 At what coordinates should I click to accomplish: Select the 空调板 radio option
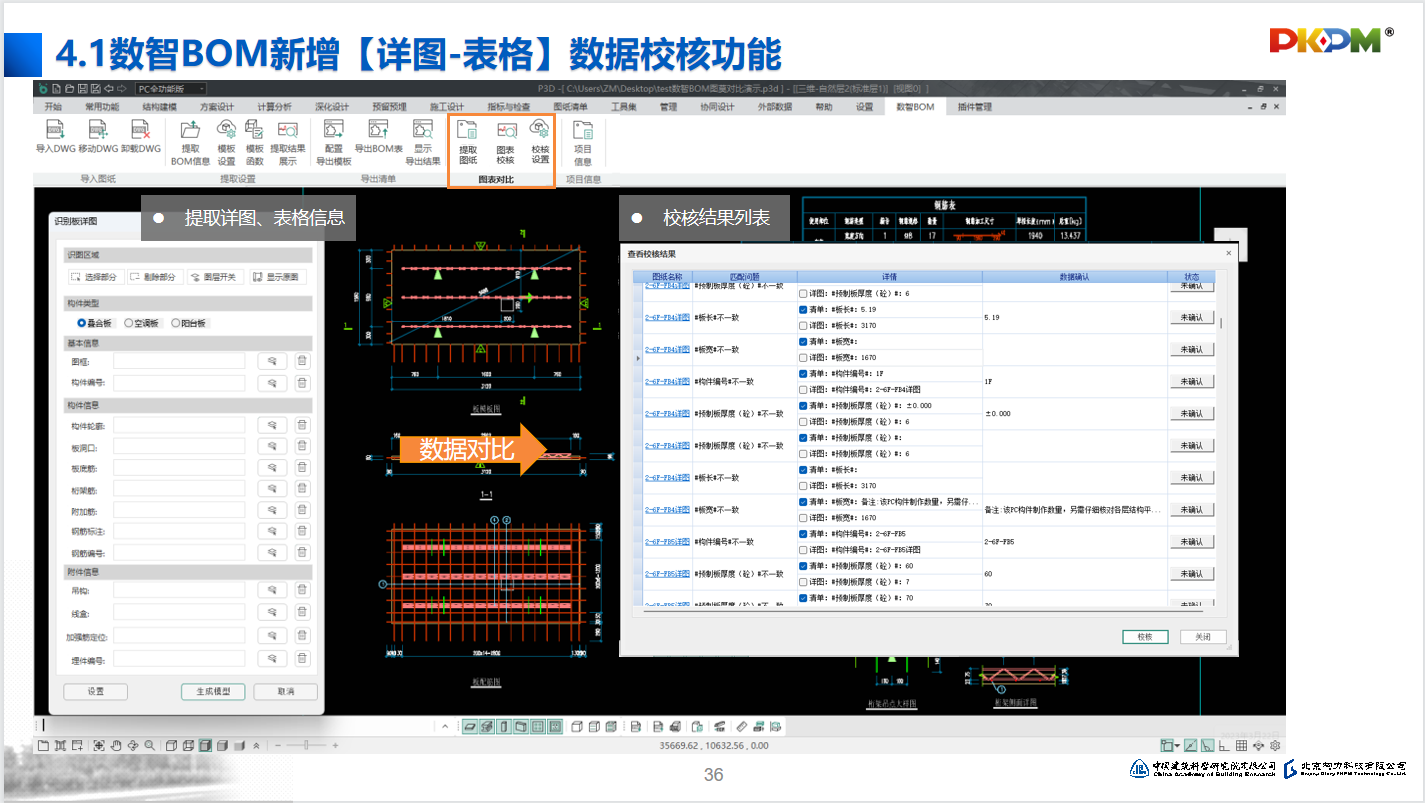[129, 323]
